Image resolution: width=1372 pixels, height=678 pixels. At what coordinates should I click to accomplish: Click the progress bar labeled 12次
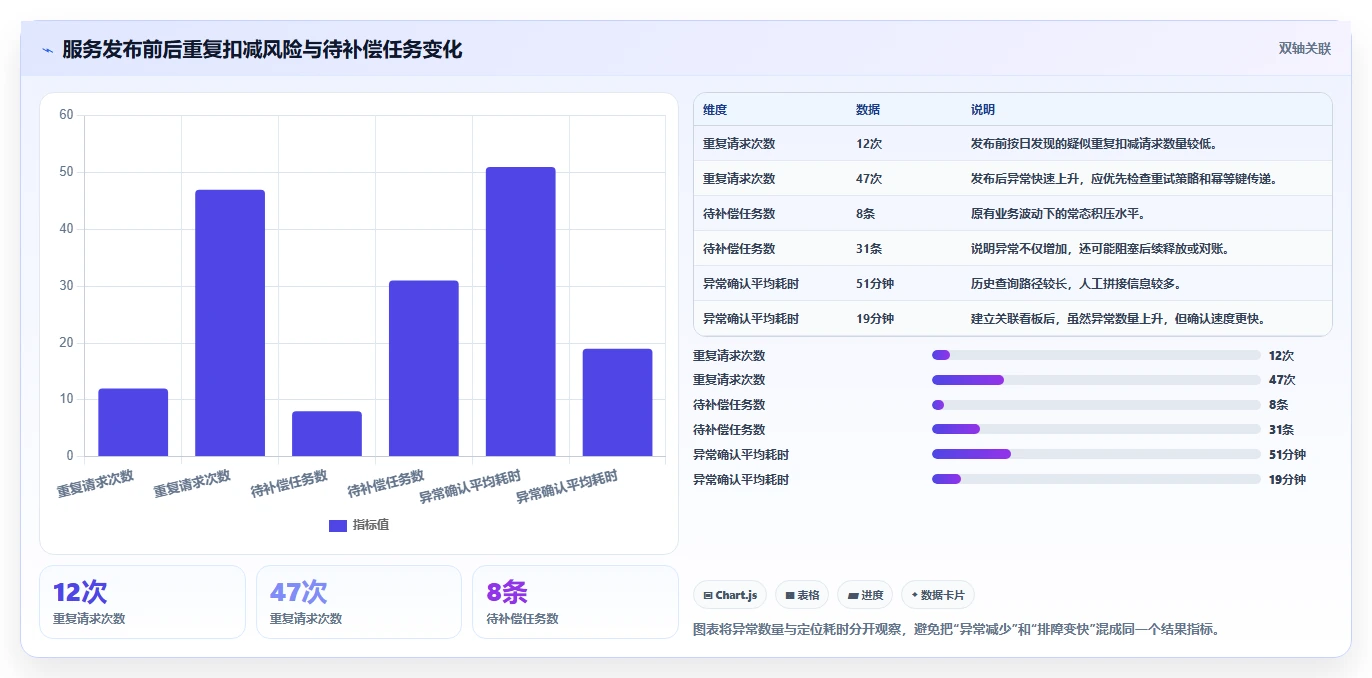[x=1096, y=355]
